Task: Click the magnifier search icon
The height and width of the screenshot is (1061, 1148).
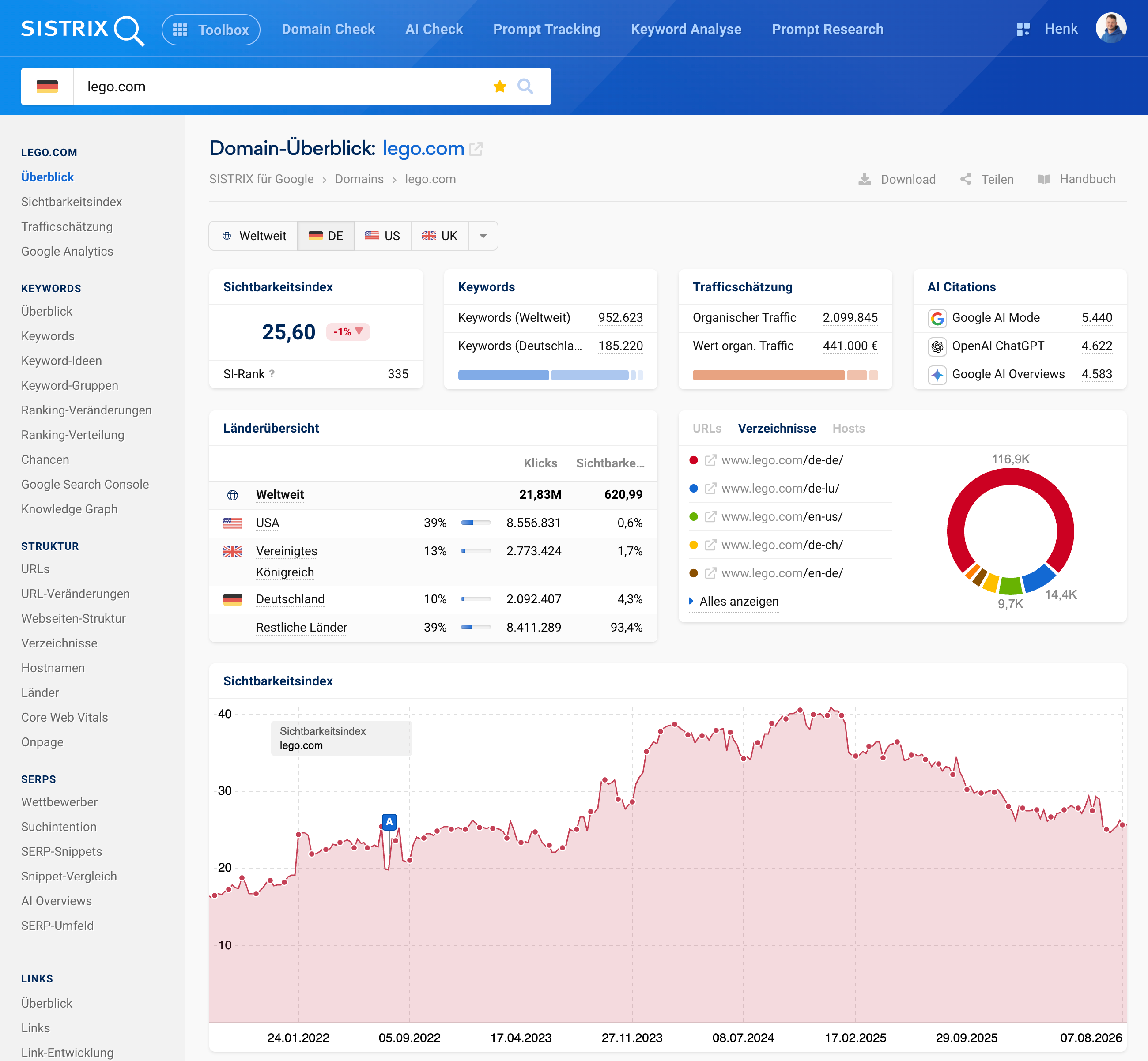Action: 525,87
